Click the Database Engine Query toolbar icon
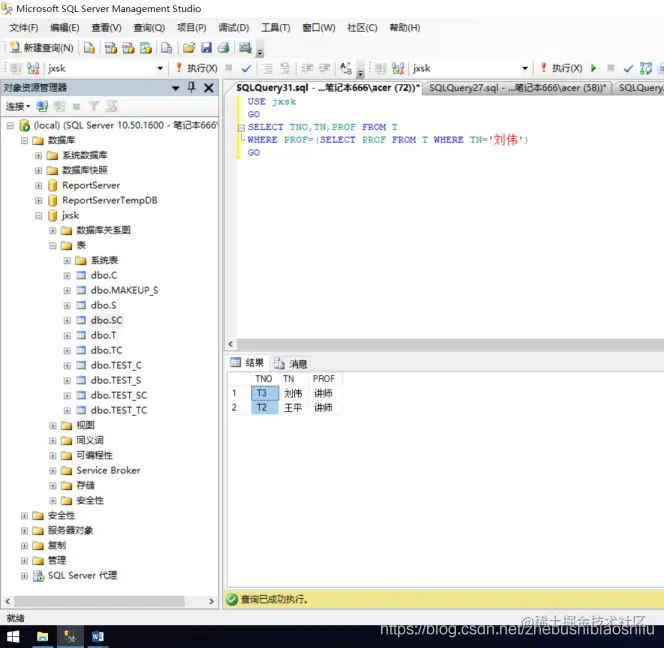Viewport: 664px width, 648px height. 89,48
